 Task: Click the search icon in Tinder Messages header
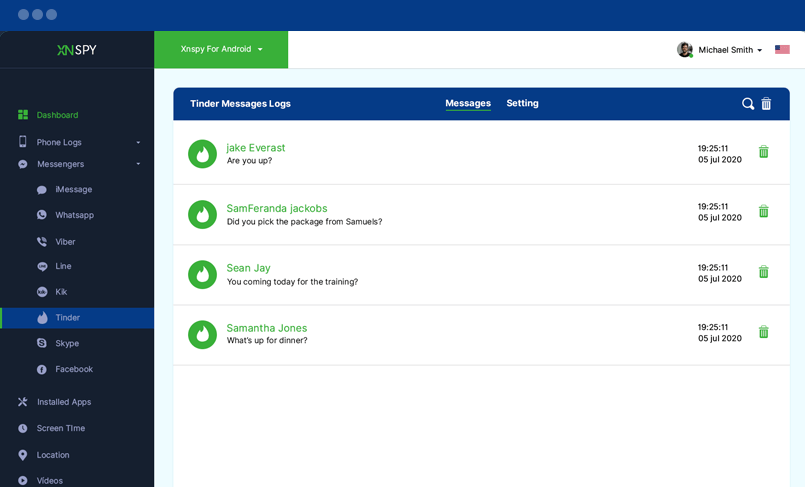click(747, 104)
